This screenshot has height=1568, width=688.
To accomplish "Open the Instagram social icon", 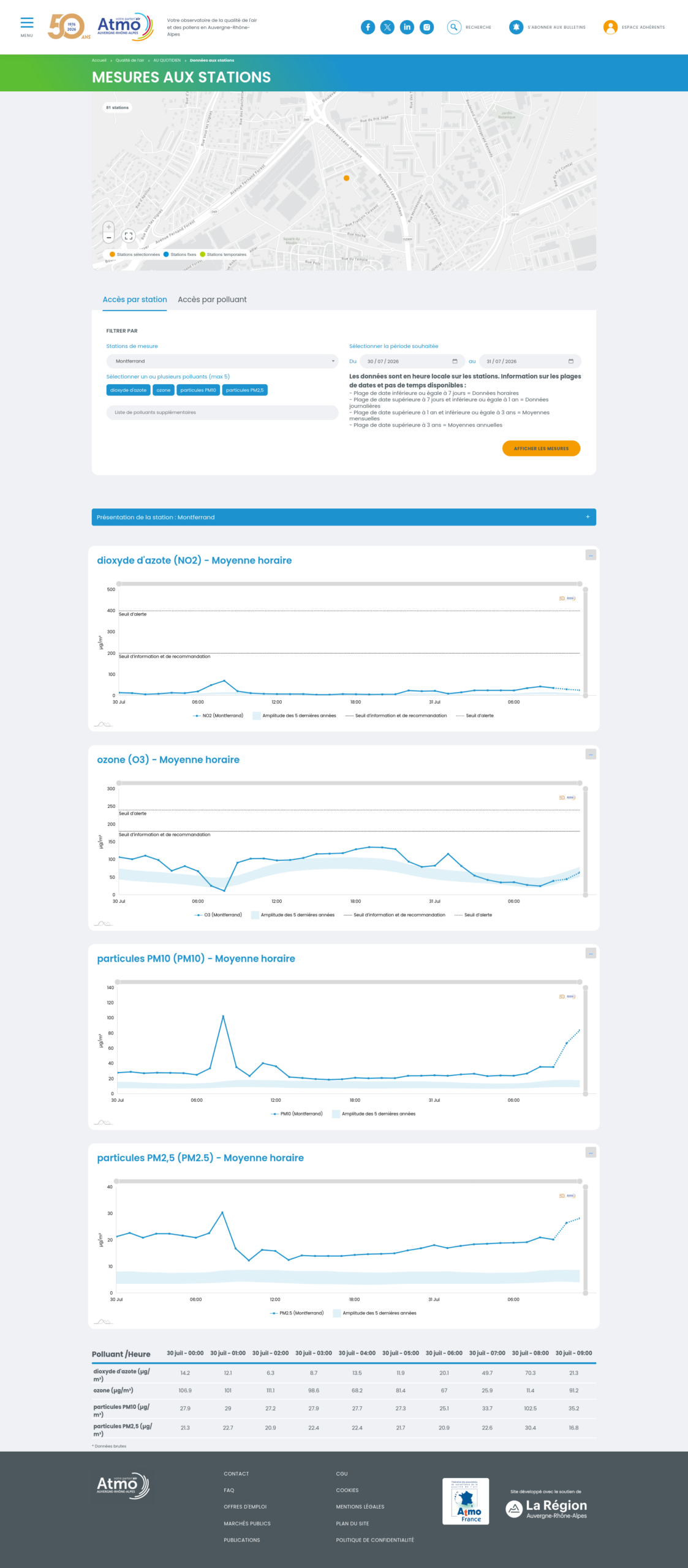I will click(x=427, y=27).
